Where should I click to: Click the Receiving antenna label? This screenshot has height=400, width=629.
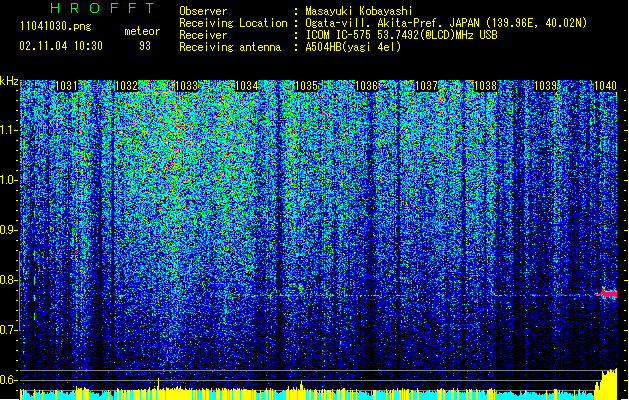230,47
